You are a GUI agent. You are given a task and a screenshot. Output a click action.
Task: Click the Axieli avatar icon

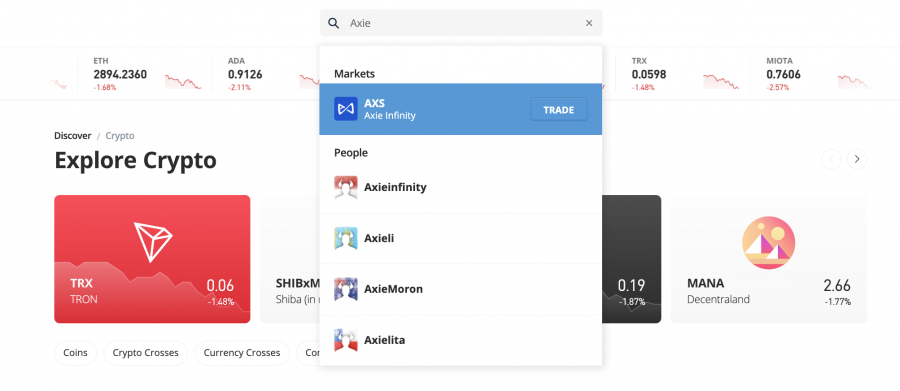pyautogui.click(x=346, y=238)
